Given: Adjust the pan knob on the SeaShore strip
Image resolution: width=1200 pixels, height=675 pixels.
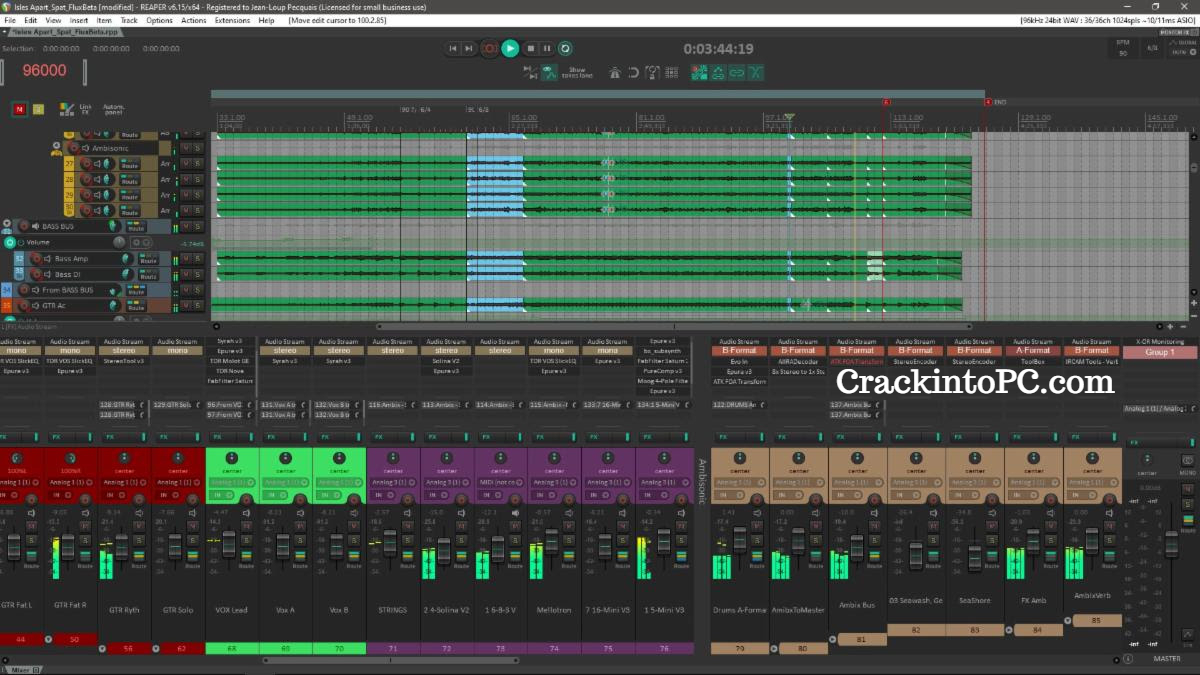Looking at the screenshot, I should [974, 458].
